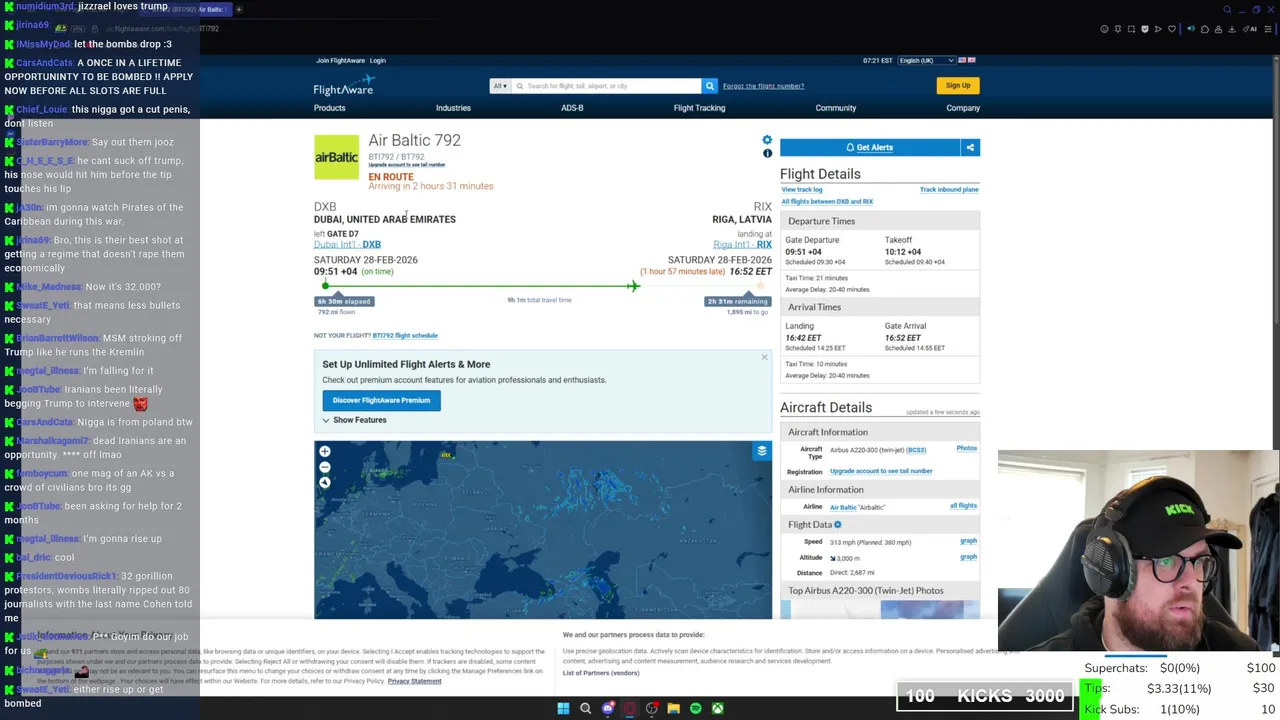Open the Flight Tracking menu
This screenshot has width=1280, height=720.
tap(699, 108)
